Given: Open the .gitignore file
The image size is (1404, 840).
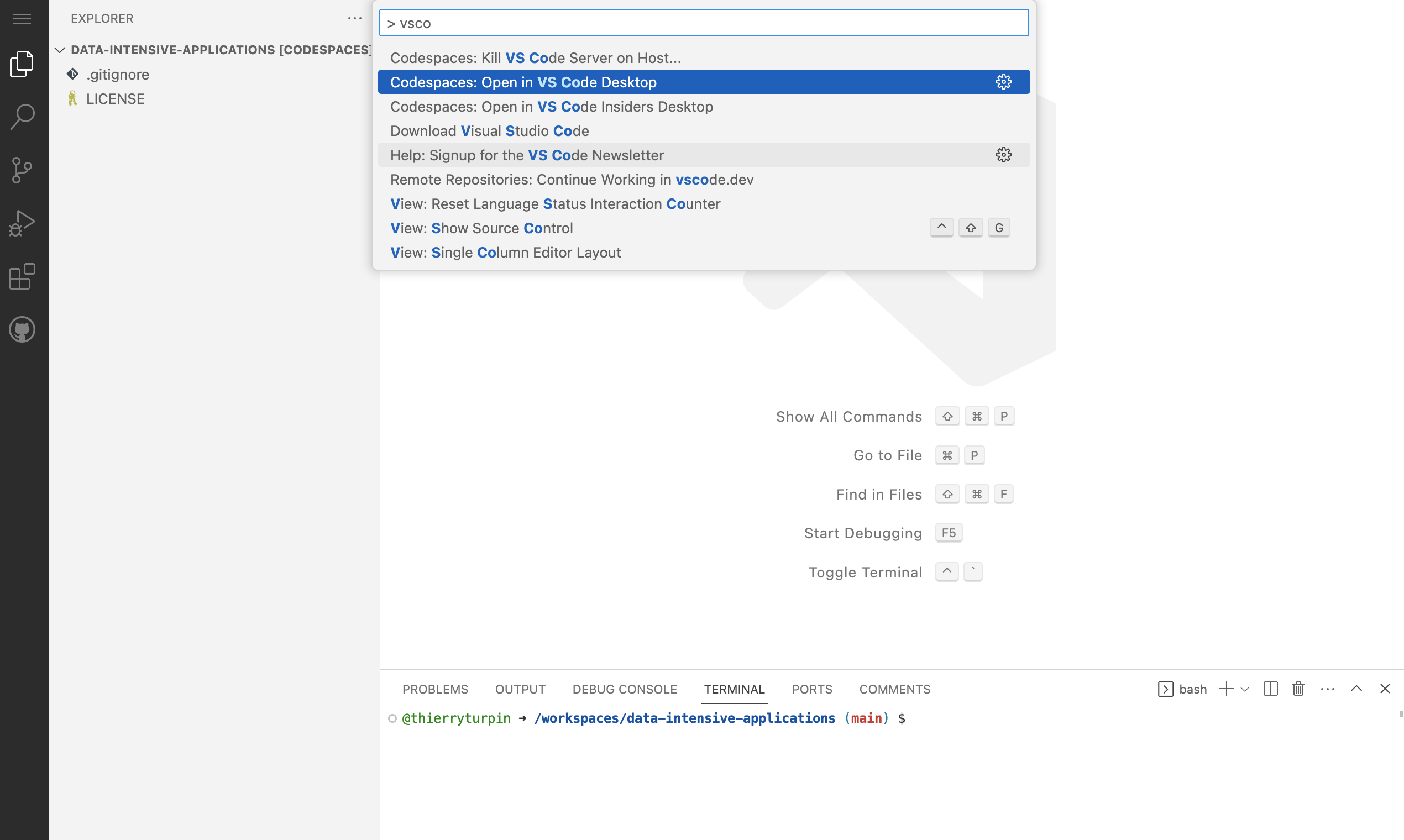Looking at the screenshot, I should [x=117, y=74].
